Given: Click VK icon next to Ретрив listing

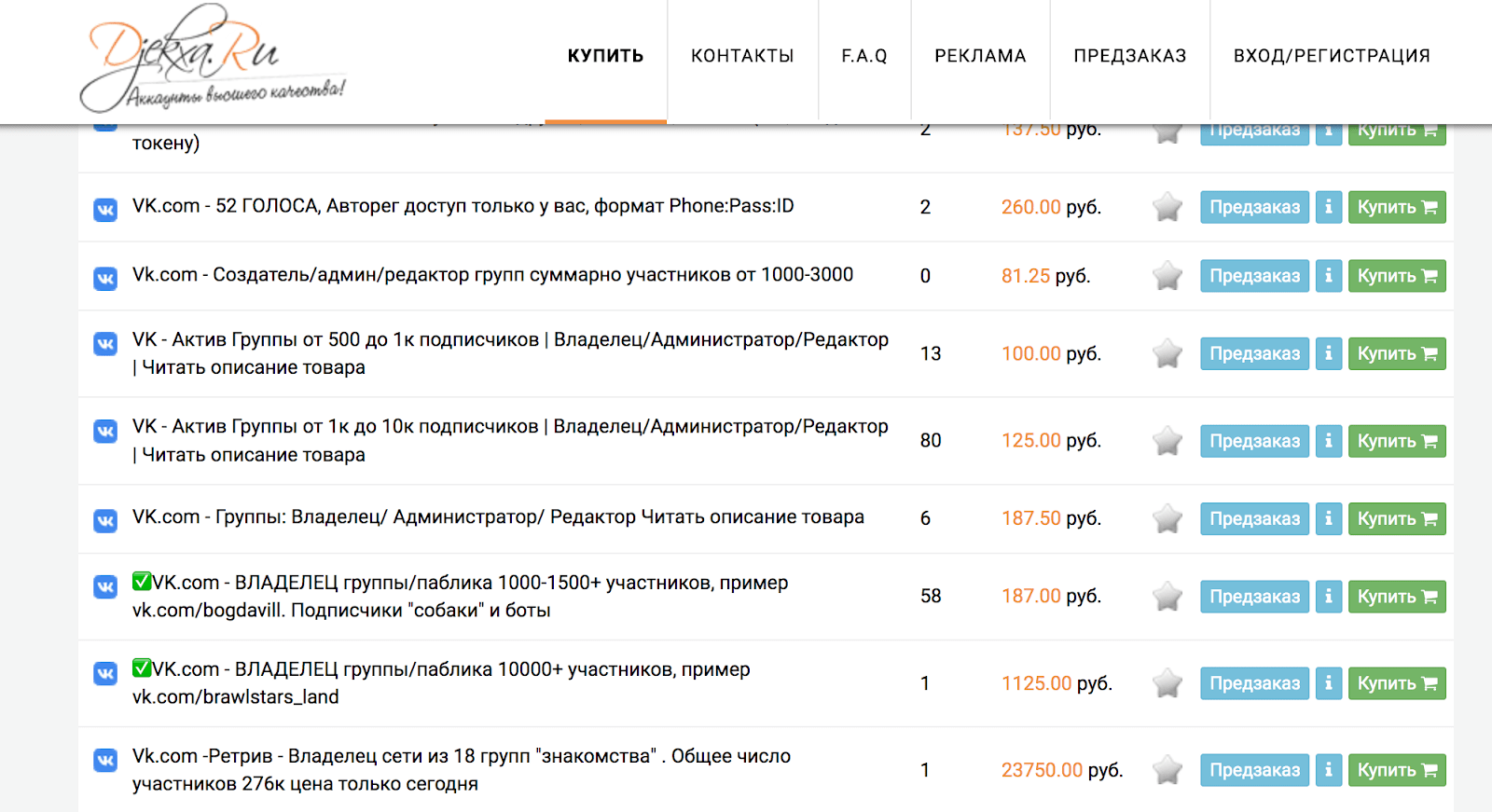Looking at the screenshot, I should point(105,760).
